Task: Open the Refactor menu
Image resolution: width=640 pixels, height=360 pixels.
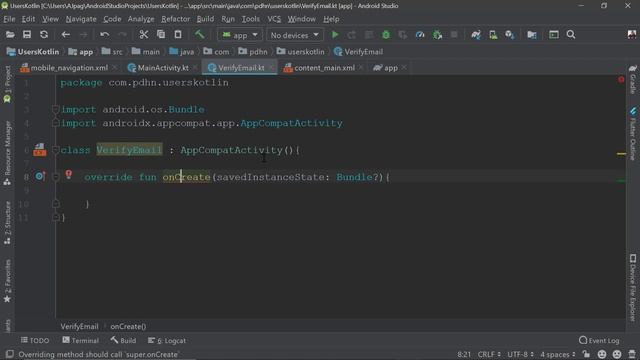Action: 175,19
